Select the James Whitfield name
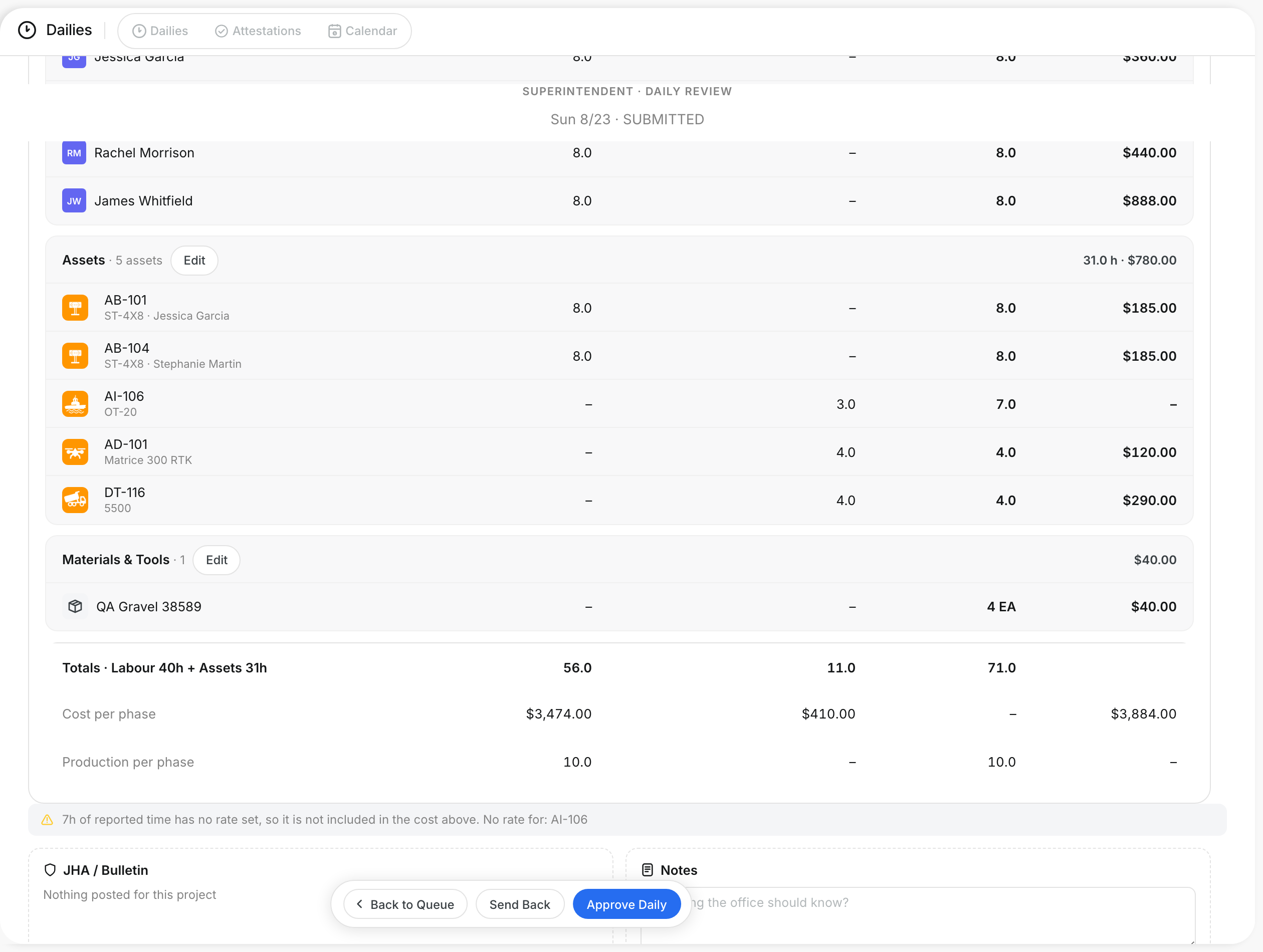The width and height of the screenshot is (1263, 952). (x=143, y=201)
